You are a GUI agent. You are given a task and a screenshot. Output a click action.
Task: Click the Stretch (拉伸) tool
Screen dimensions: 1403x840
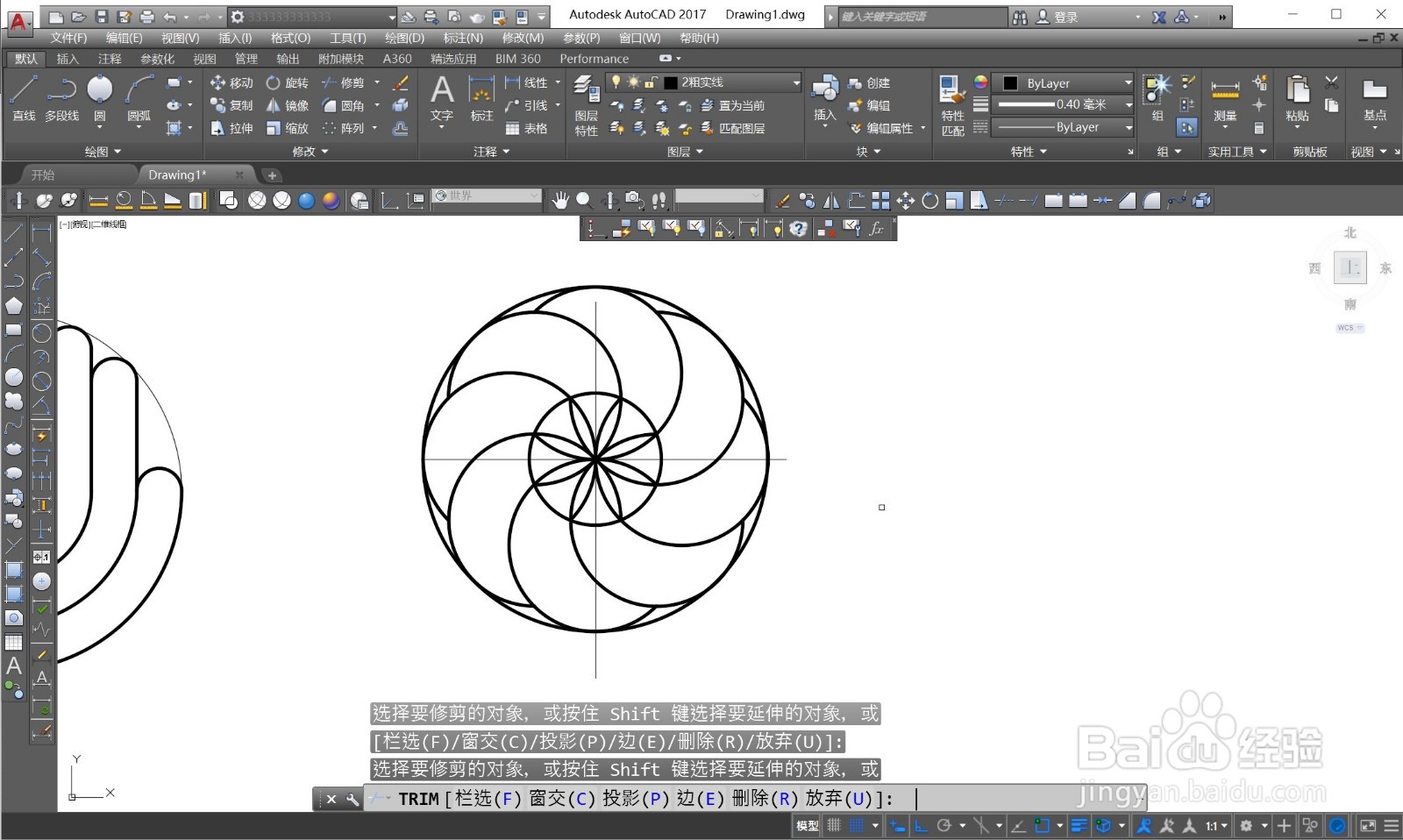pos(231,128)
